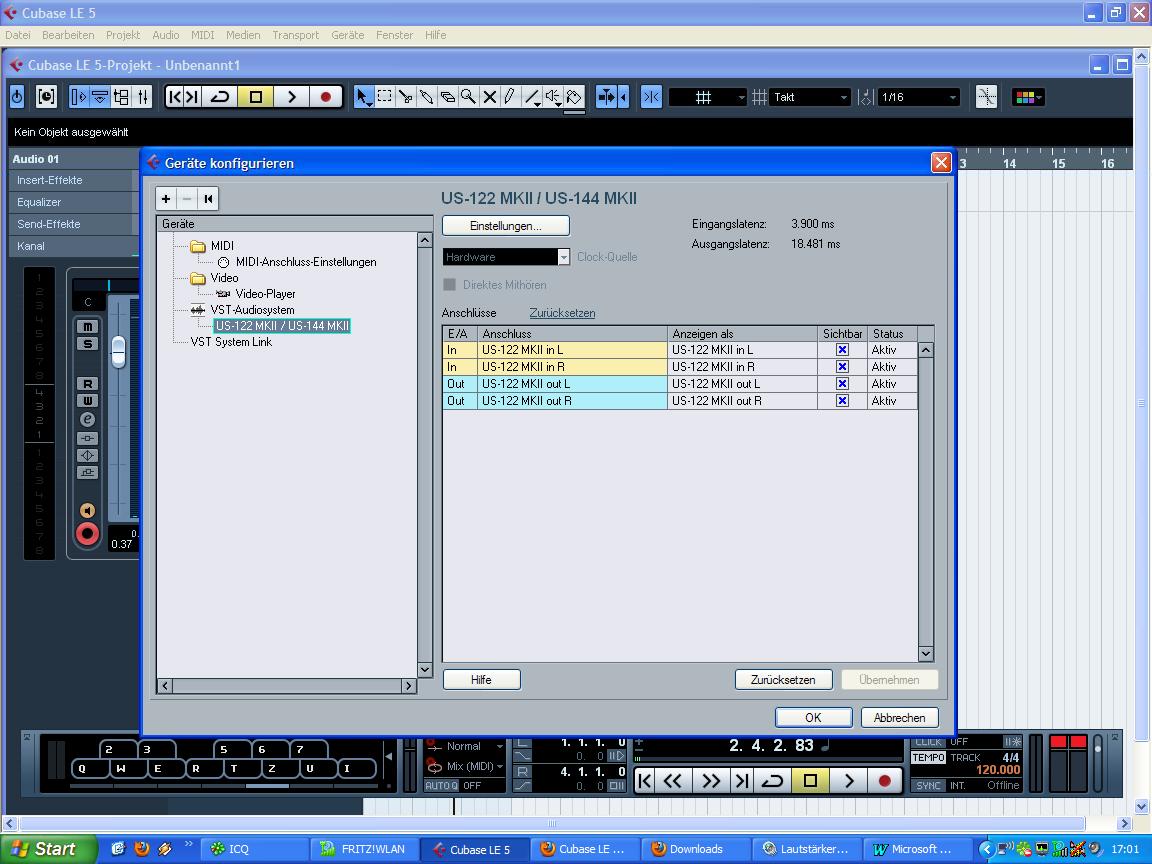Solo the Audio 01 channel

pyautogui.click(x=87, y=343)
